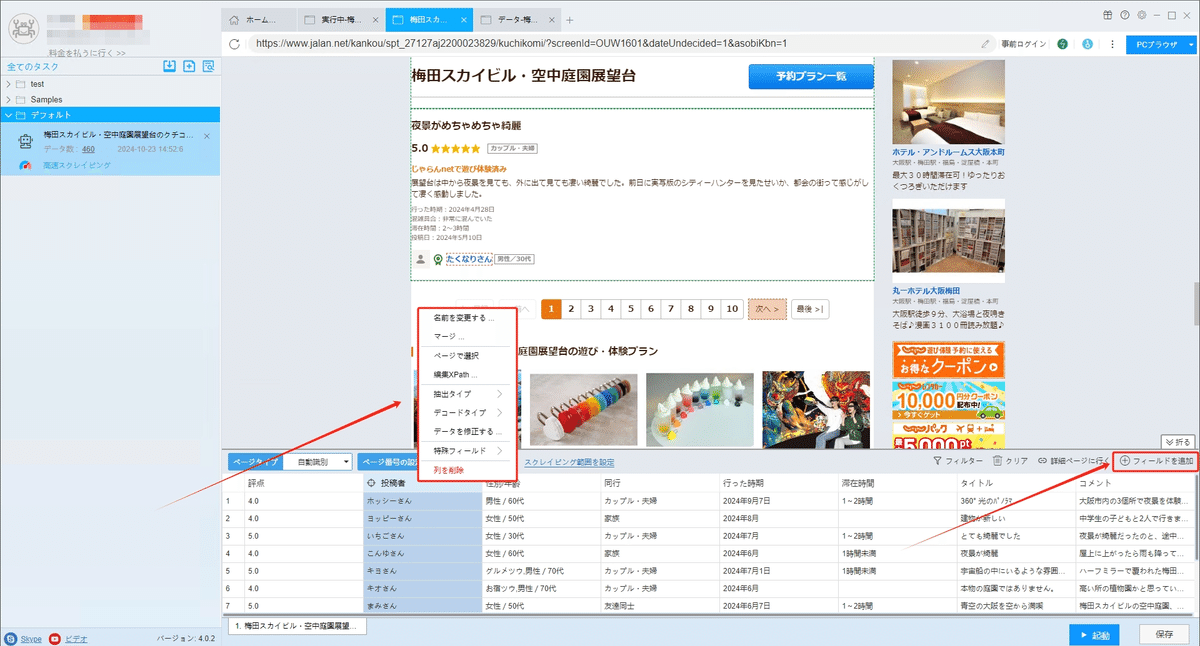
Task: Close the データ tab
Action: tap(552, 20)
